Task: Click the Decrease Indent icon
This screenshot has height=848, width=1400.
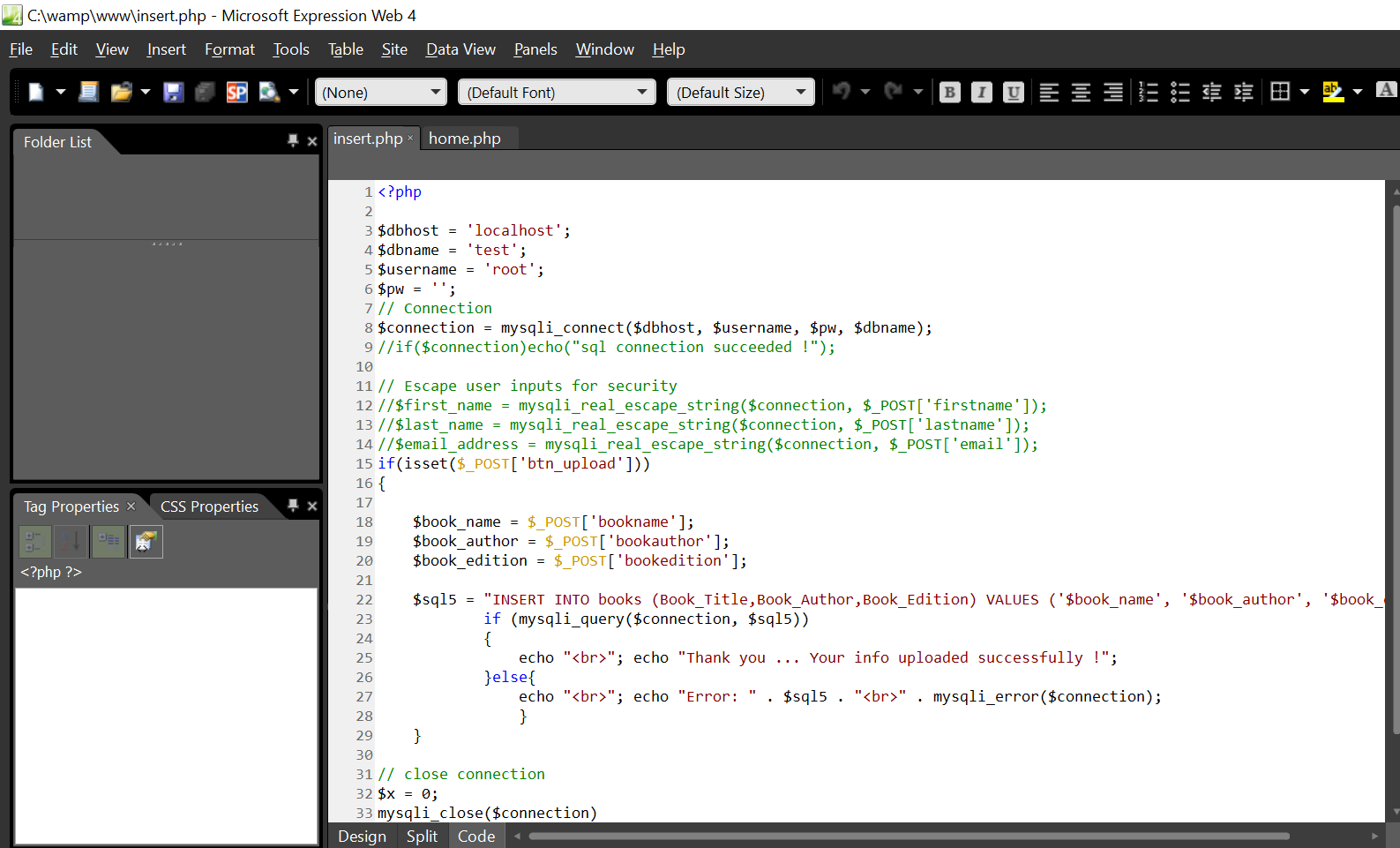Action: point(1212,92)
